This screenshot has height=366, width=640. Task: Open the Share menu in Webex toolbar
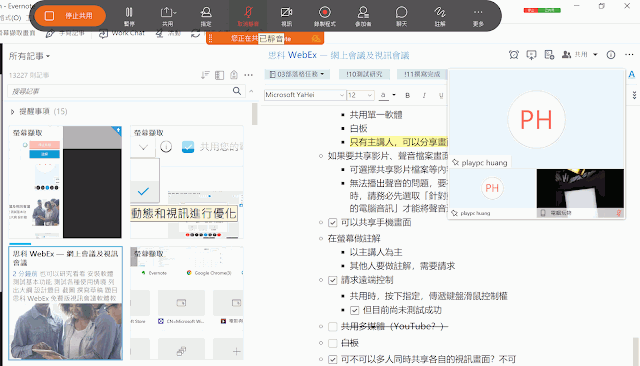pyautogui.click(x=168, y=16)
